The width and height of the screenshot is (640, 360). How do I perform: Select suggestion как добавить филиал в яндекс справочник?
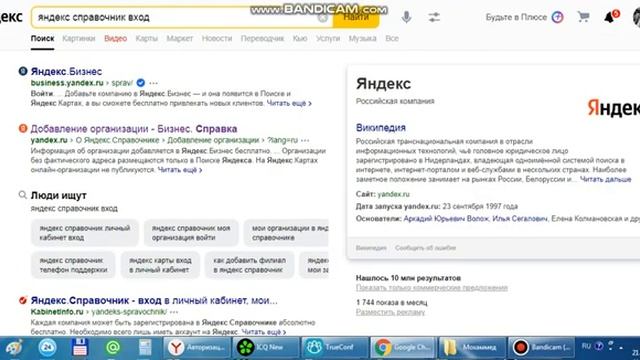pos(249,265)
